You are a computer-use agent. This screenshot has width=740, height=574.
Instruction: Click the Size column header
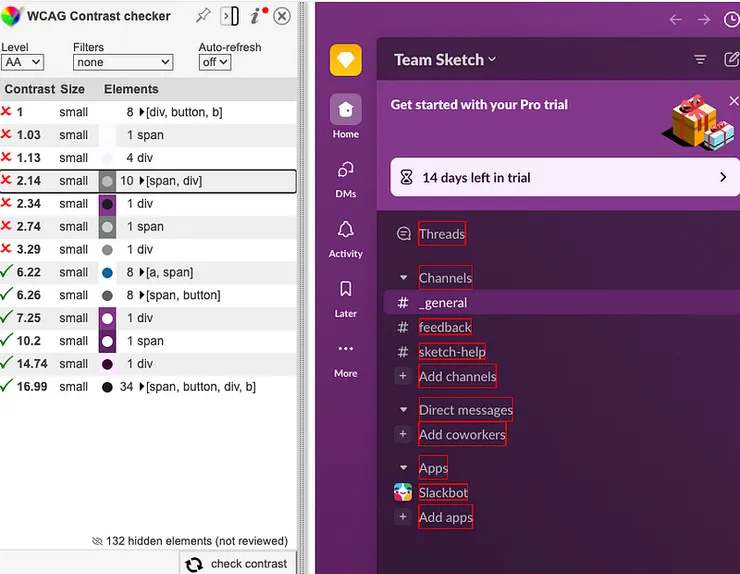pyautogui.click(x=72, y=89)
